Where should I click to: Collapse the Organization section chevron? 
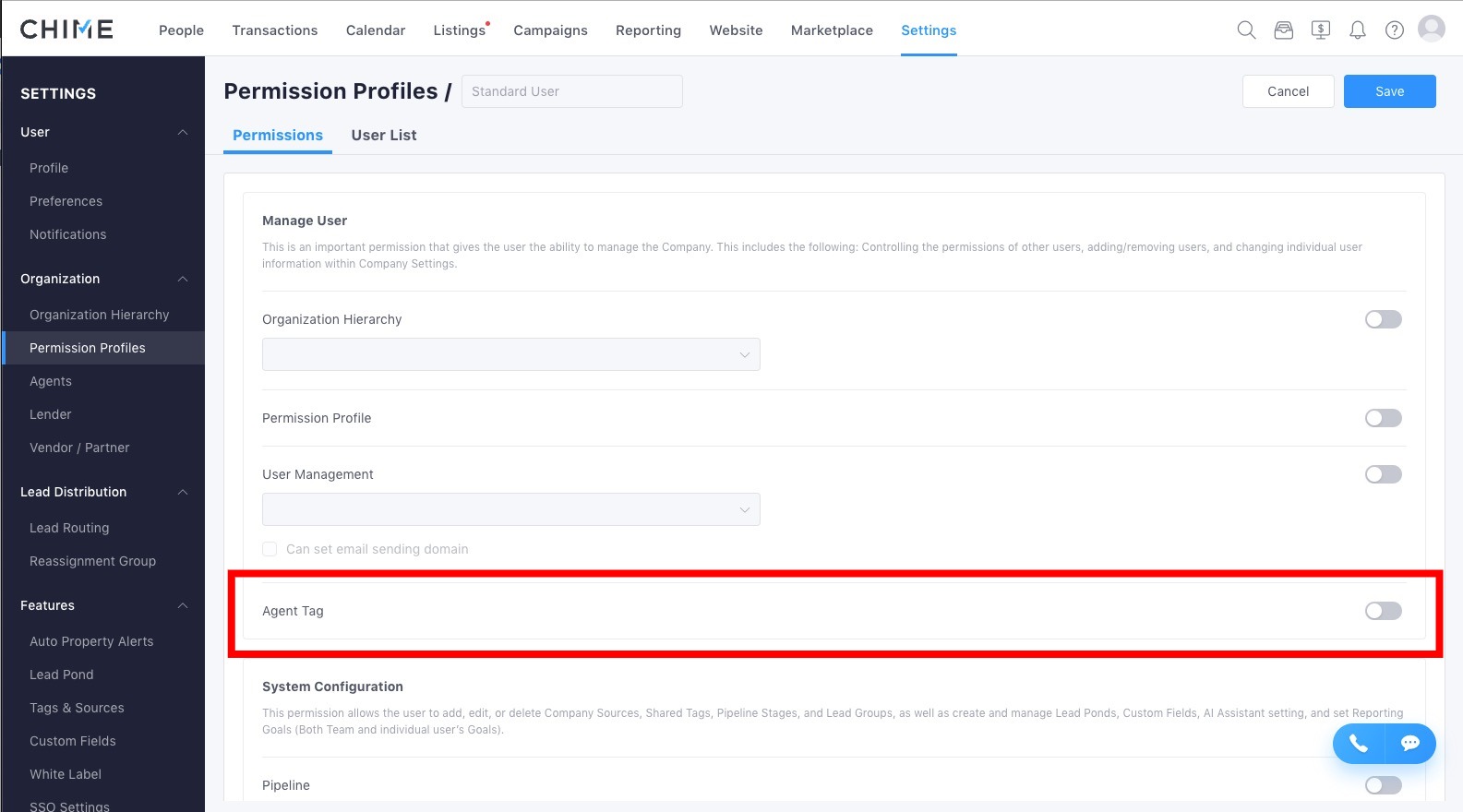pos(183,279)
